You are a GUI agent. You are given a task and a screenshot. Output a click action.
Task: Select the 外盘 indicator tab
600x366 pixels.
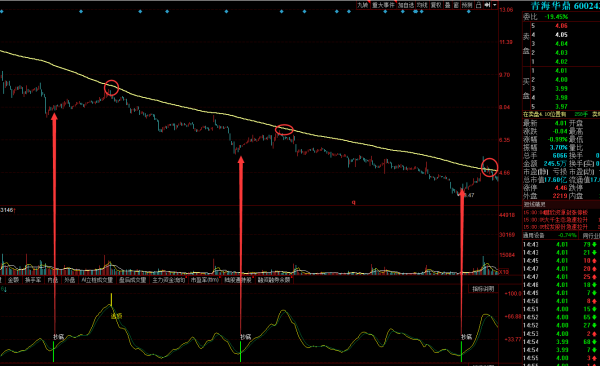coord(70,280)
